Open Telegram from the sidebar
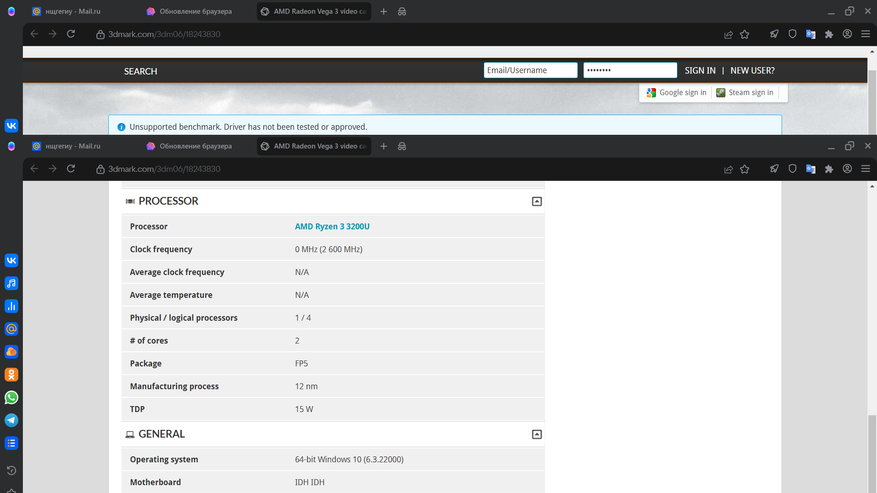877x493 pixels. point(11,420)
